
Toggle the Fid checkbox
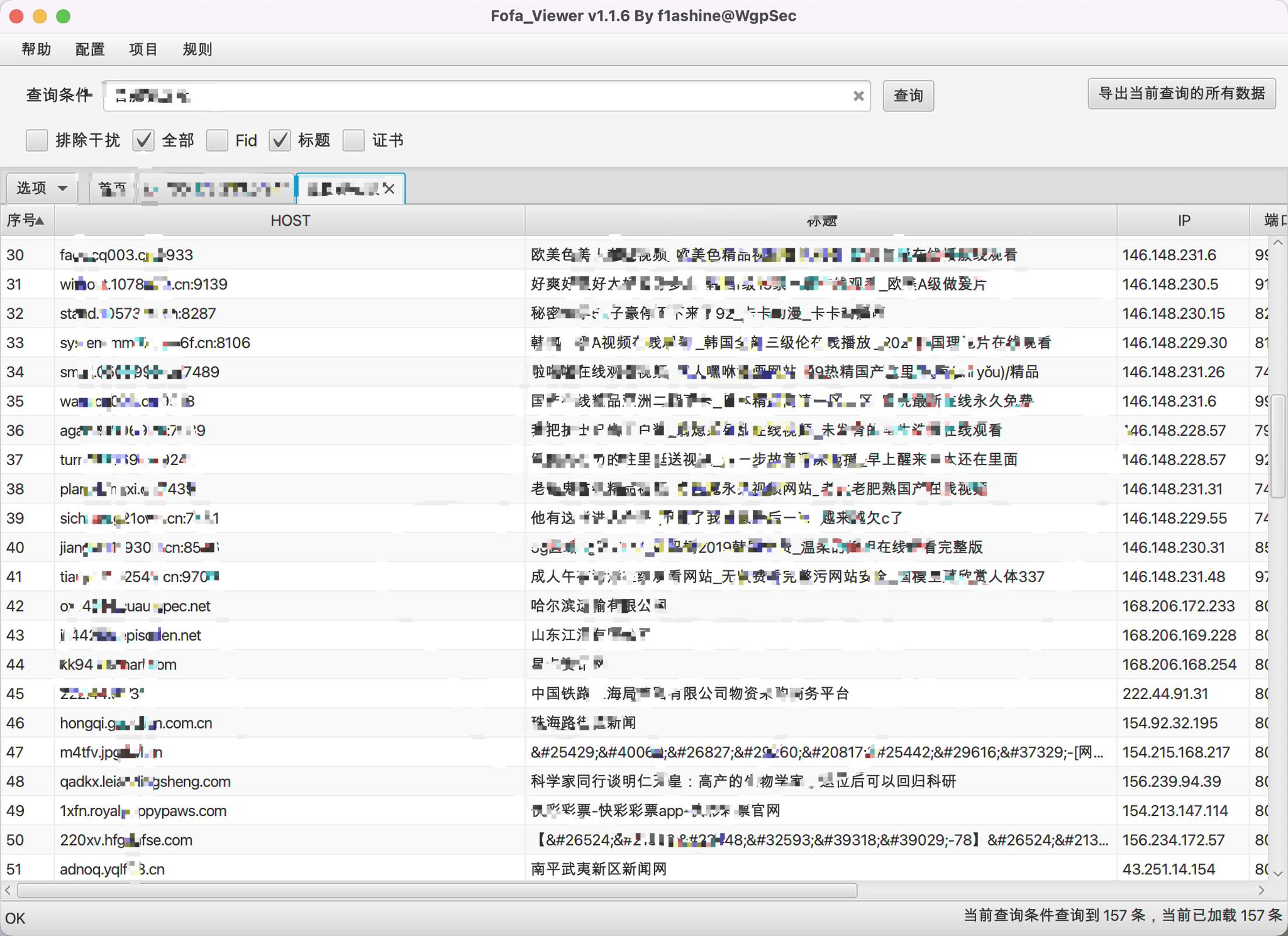pyautogui.click(x=217, y=140)
